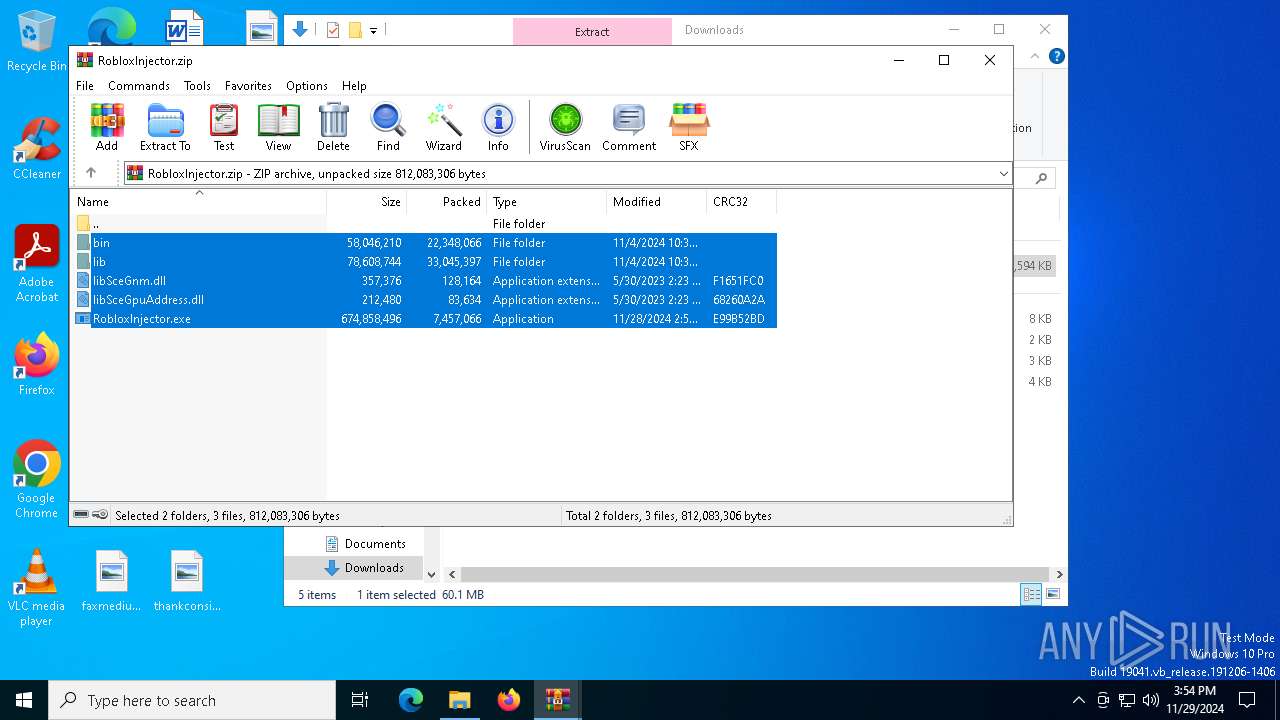Select the faxmediu desktop file
This screenshot has height=720, width=1280.
[112, 581]
